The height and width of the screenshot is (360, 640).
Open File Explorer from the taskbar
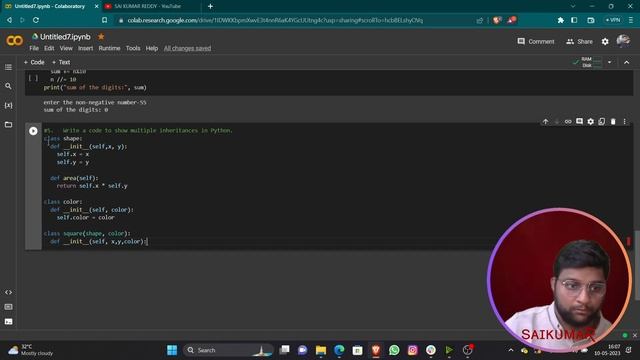click(x=321, y=350)
